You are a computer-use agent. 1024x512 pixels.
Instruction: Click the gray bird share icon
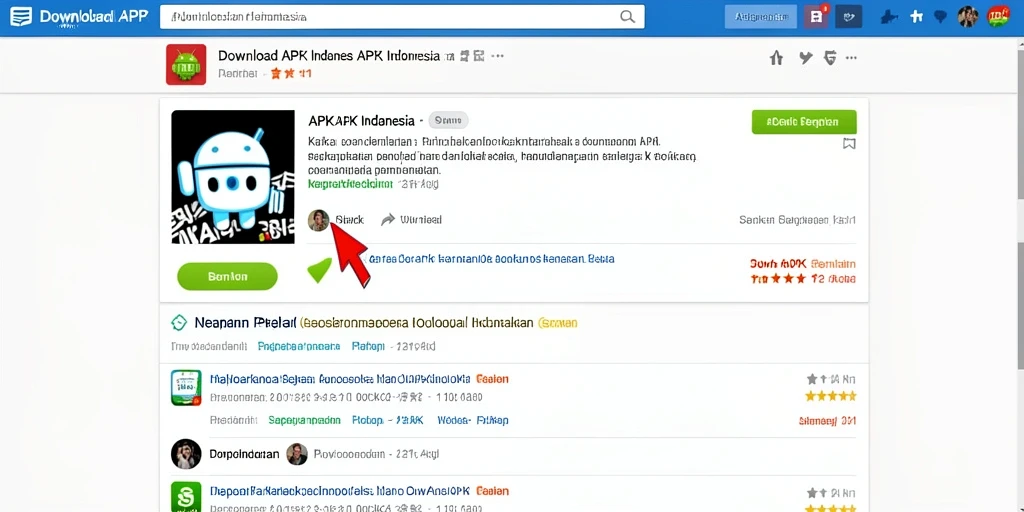[x=806, y=58]
